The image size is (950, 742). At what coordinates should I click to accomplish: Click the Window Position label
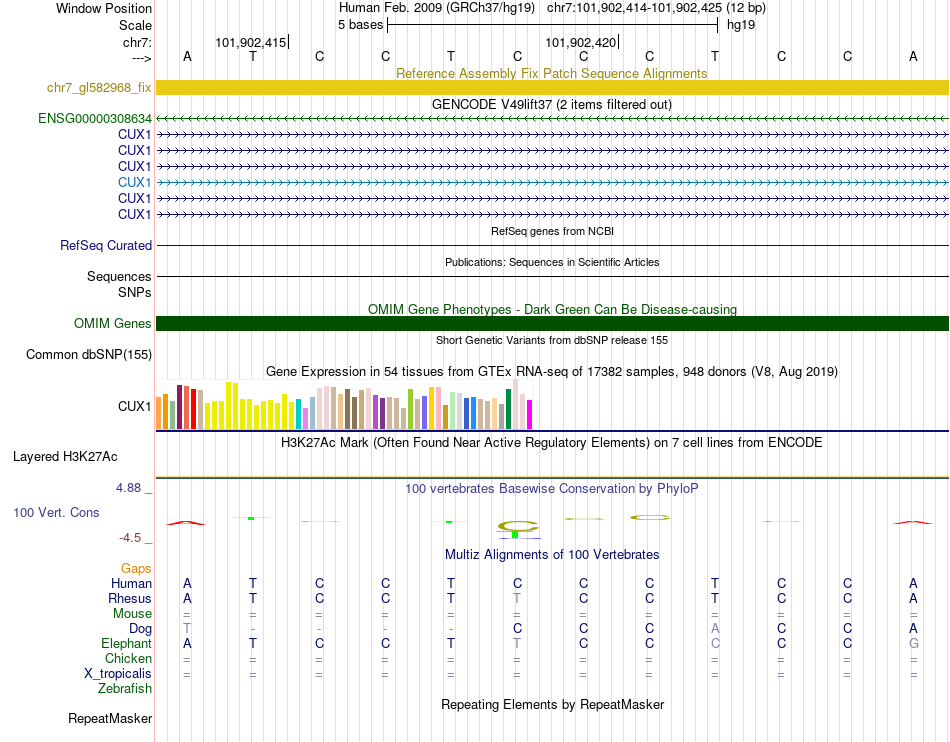point(104,8)
